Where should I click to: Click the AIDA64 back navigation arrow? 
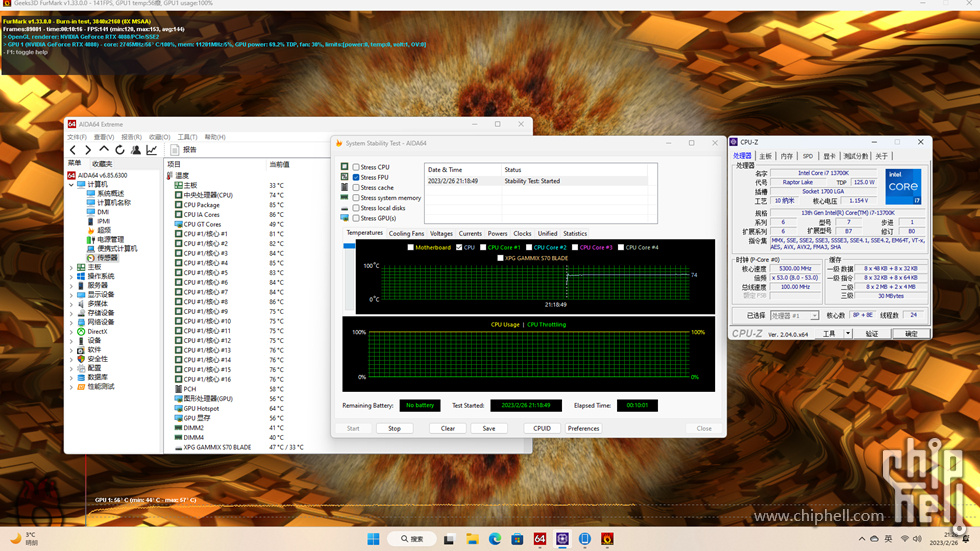coord(73,150)
